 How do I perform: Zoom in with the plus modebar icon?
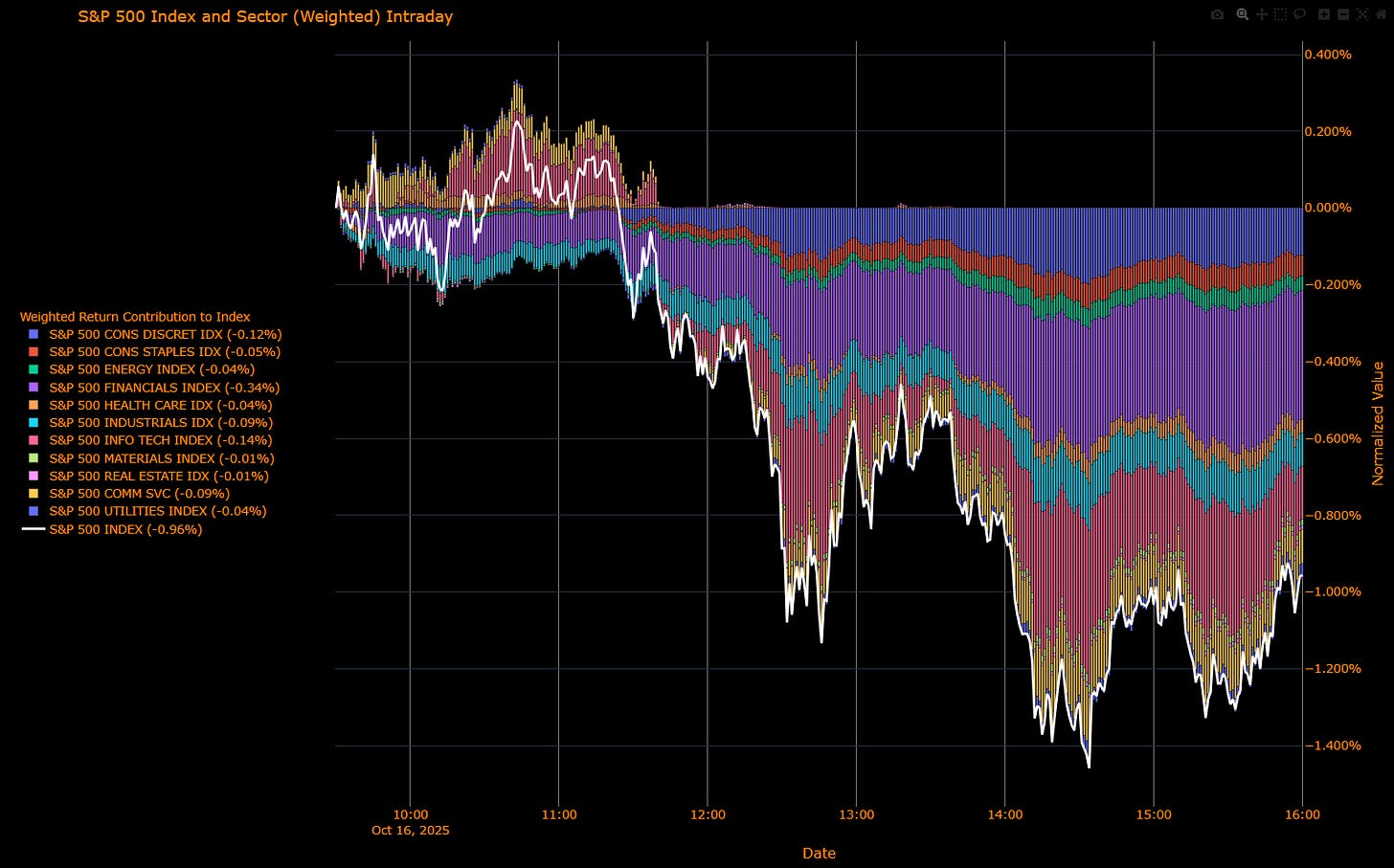coord(1324,14)
